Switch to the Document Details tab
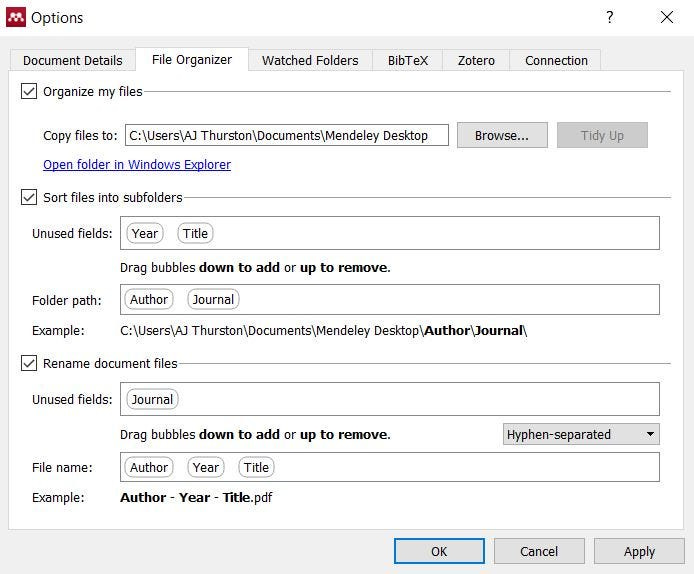This screenshot has height=574, width=694. click(73, 60)
